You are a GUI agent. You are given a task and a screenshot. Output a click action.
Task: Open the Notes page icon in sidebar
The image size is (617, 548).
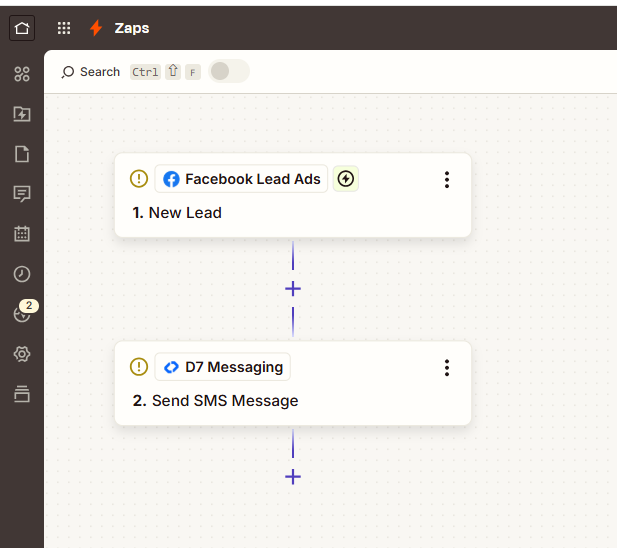[x=22, y=154]
